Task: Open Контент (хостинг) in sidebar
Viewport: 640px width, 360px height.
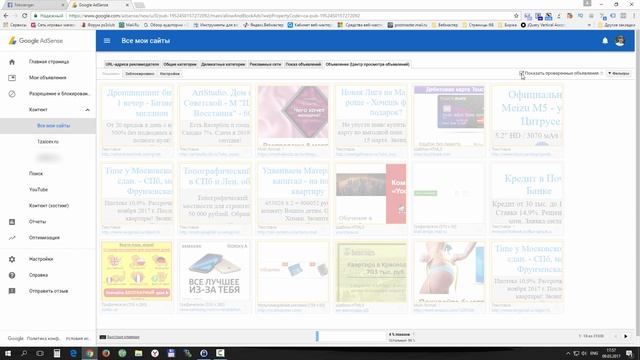Action: pyautogui.click(x=48, y=206)
